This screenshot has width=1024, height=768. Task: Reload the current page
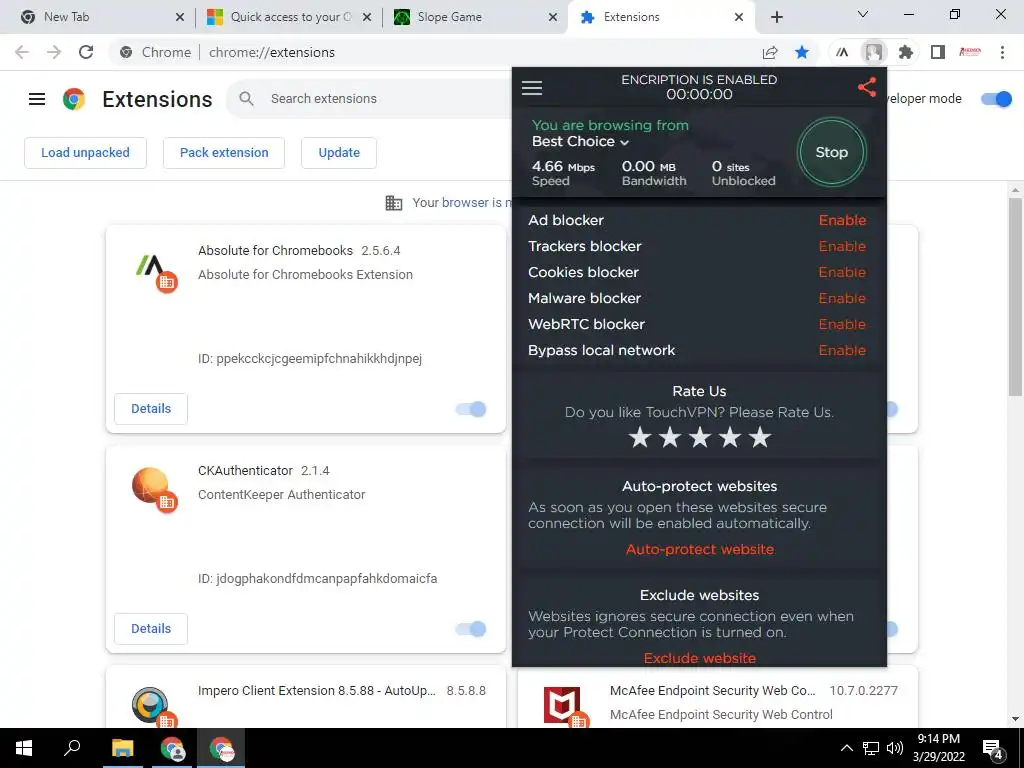tap(86, 52)
